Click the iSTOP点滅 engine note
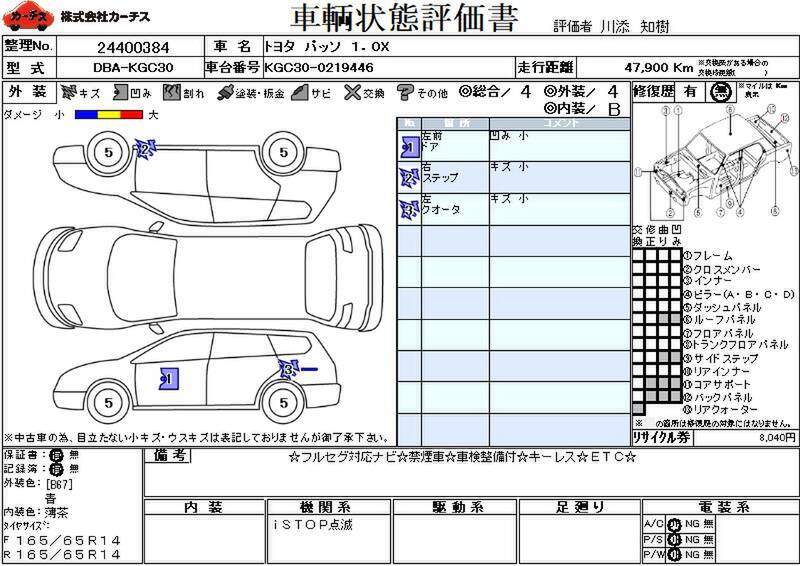 tap(313, 524)
